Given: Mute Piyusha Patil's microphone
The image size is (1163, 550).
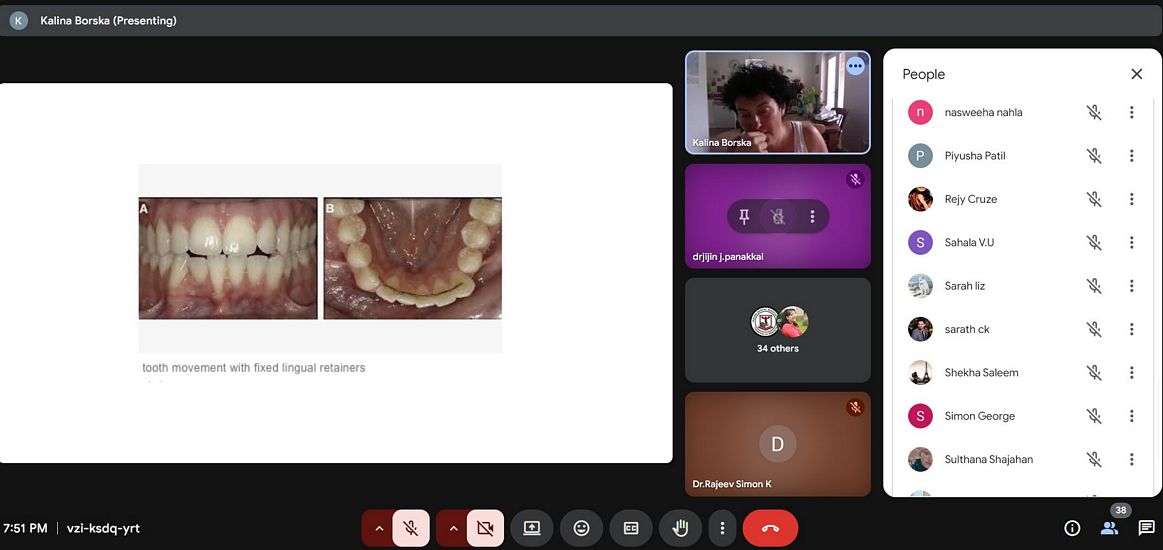Looking at the screenshot, I should (1094, 156).
